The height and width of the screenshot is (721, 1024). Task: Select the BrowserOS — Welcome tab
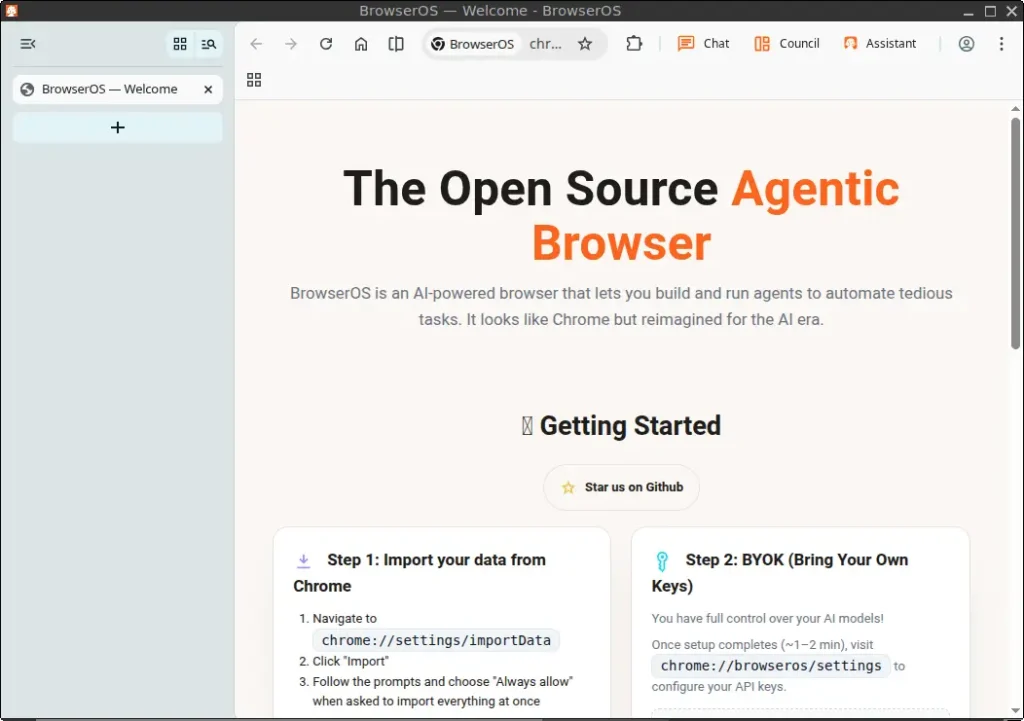[118, 89]
